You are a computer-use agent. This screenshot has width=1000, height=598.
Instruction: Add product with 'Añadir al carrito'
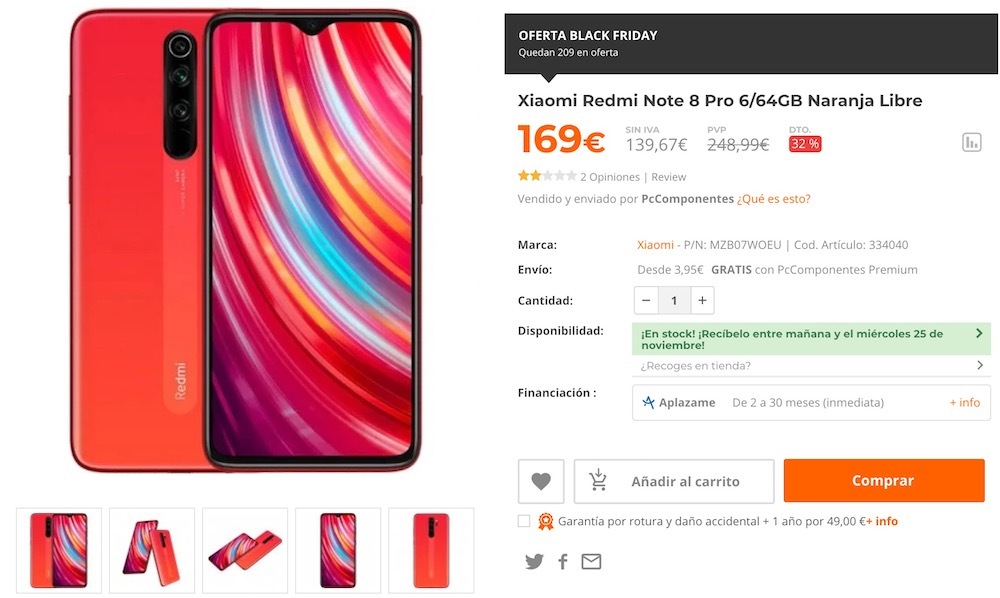tap(674, 481)
